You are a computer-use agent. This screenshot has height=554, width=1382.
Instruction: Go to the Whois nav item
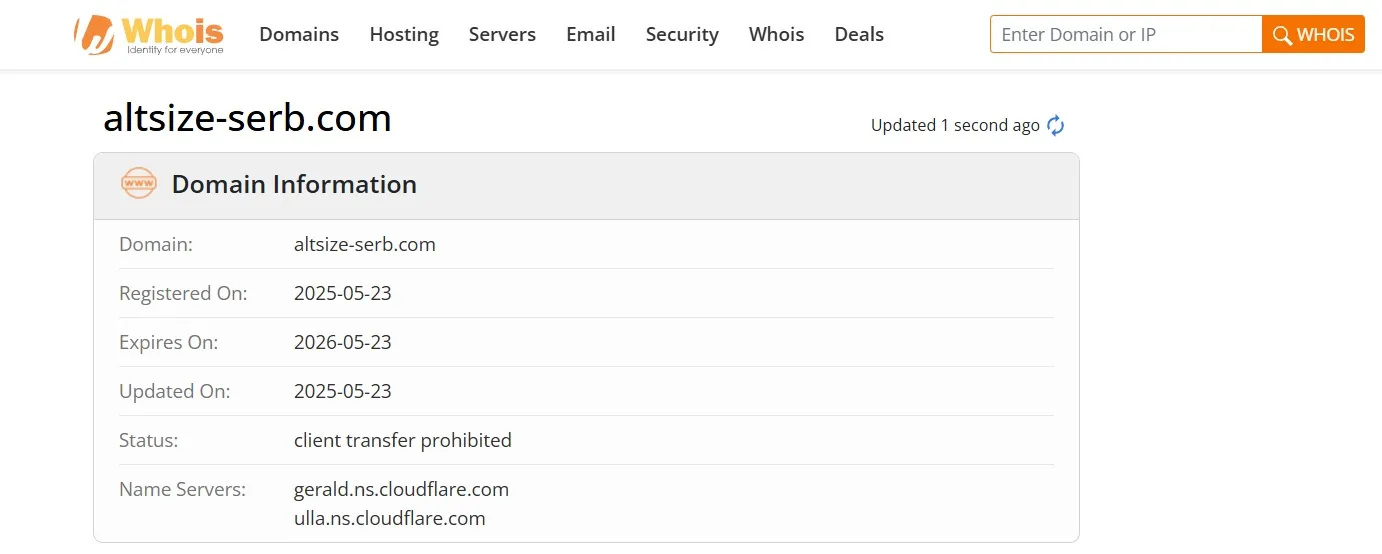[776, 34]
